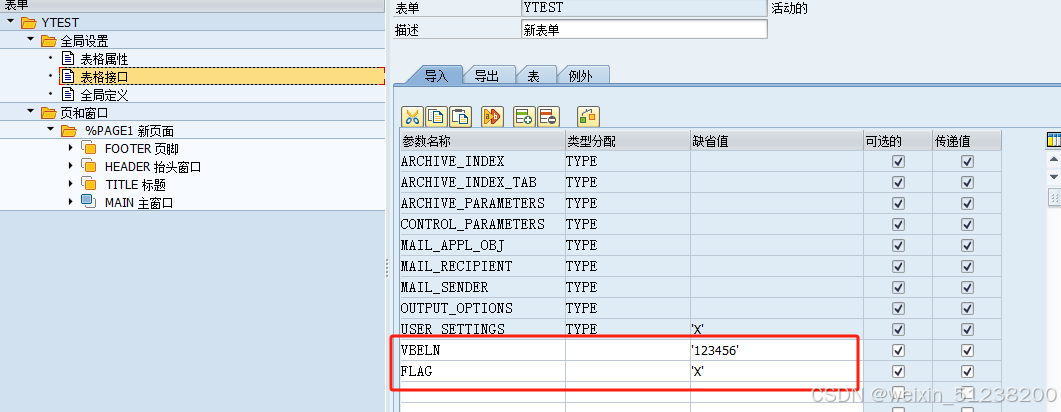Click the %PAGE1 page folder icon

point(68,131)
